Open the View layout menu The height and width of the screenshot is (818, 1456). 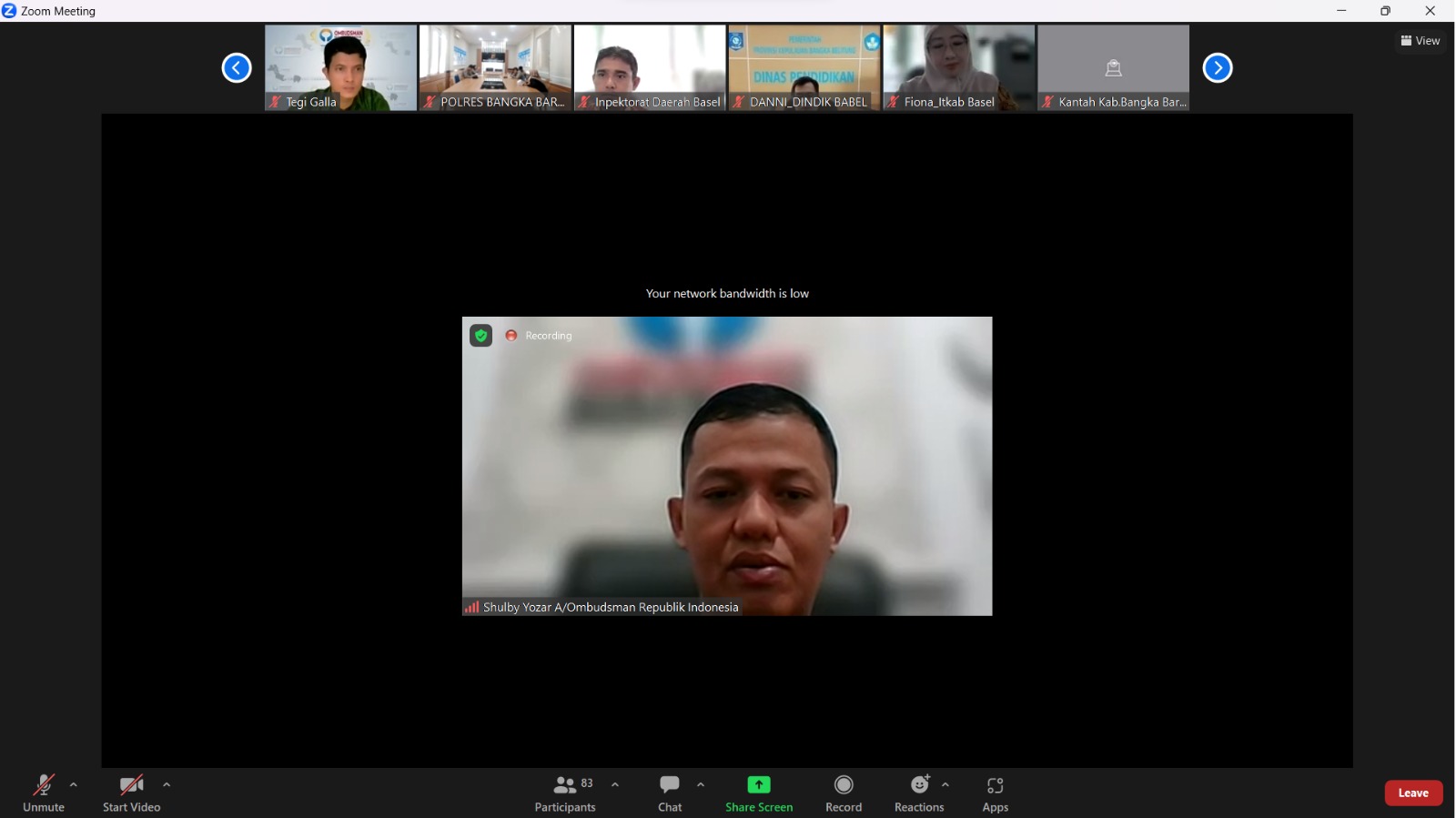[1421, 41]
